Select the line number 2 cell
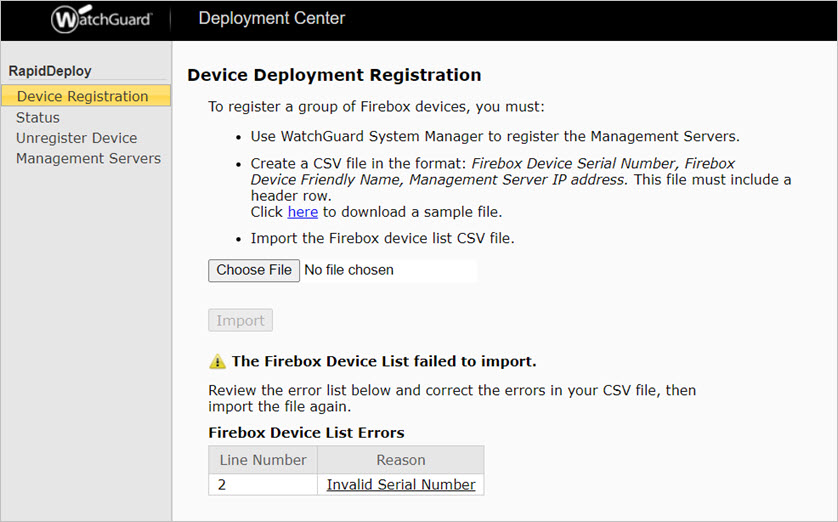Viewport: 838px width, 522px height. tap(263, 484)
